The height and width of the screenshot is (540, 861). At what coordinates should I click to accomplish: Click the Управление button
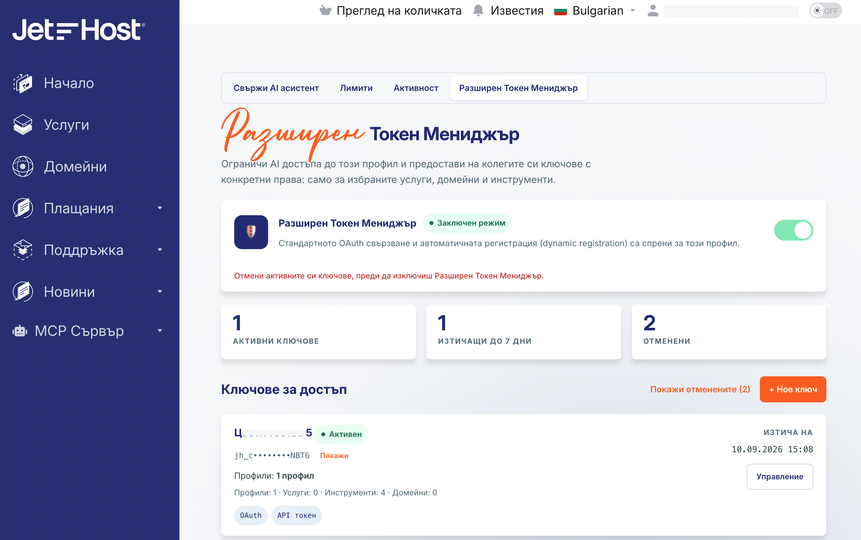pos(780,477)
